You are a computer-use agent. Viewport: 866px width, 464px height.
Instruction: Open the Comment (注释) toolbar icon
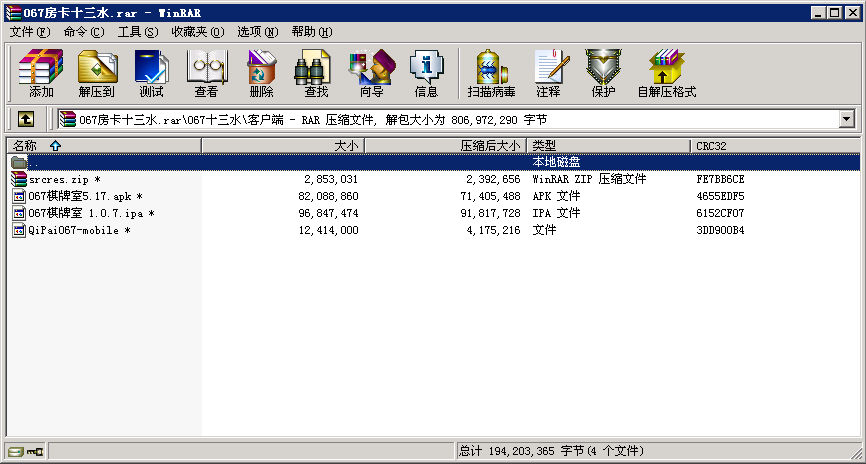point(548,74)
